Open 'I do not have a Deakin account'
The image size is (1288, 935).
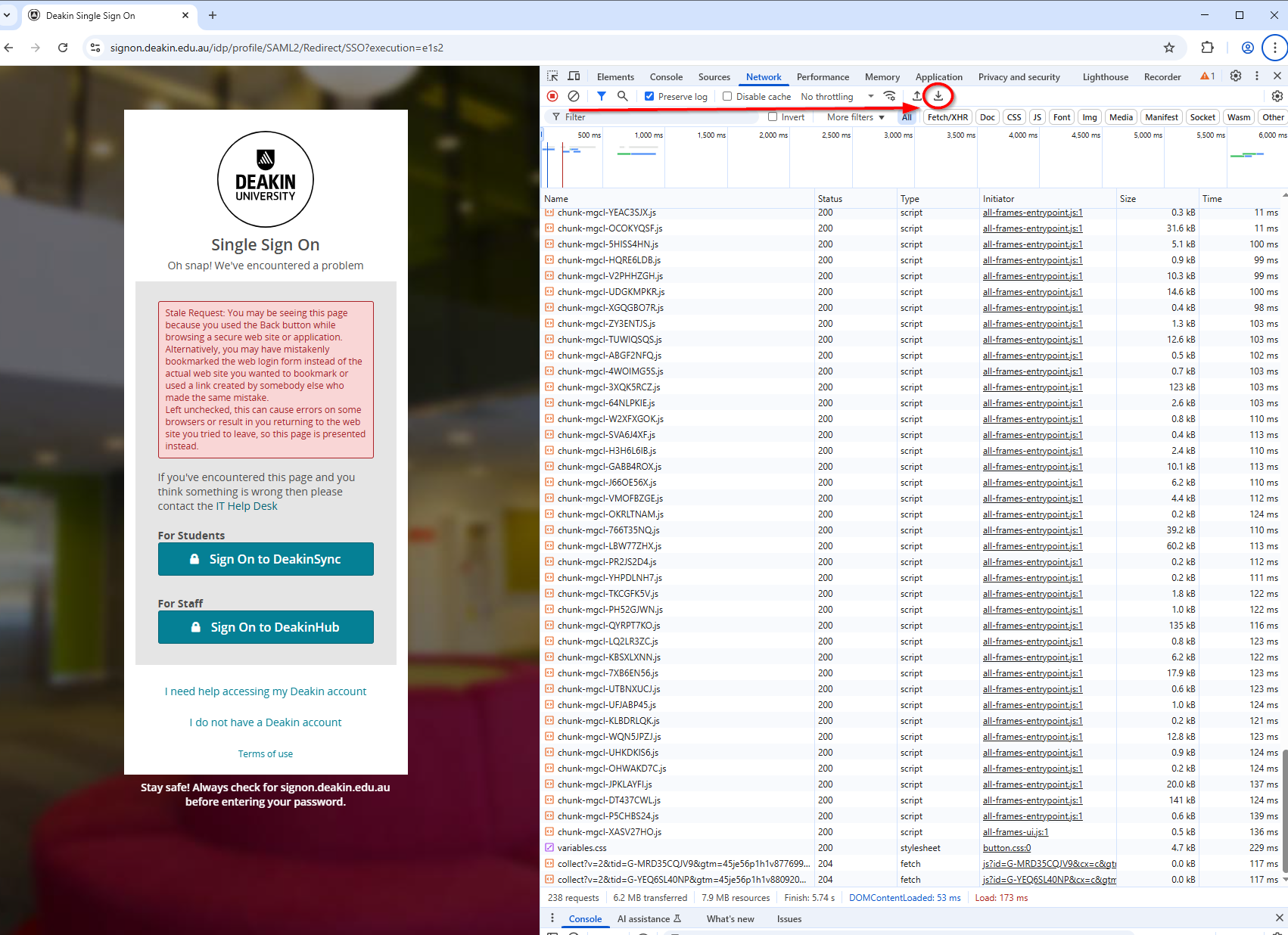(266, 722)
